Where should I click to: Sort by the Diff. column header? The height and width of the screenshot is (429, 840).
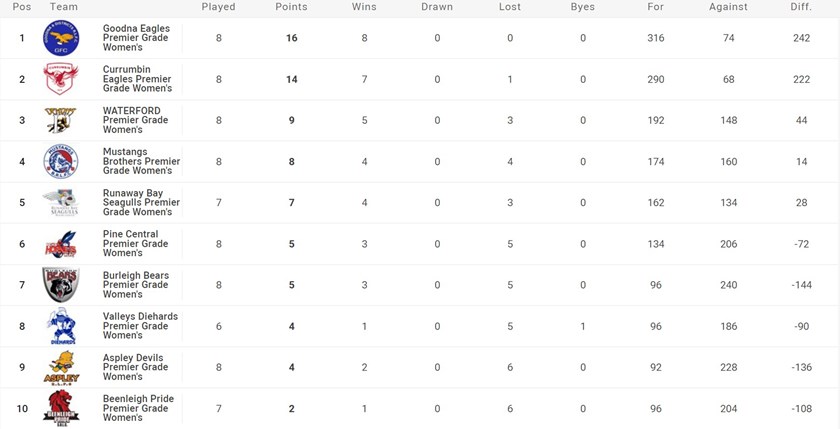798,7
